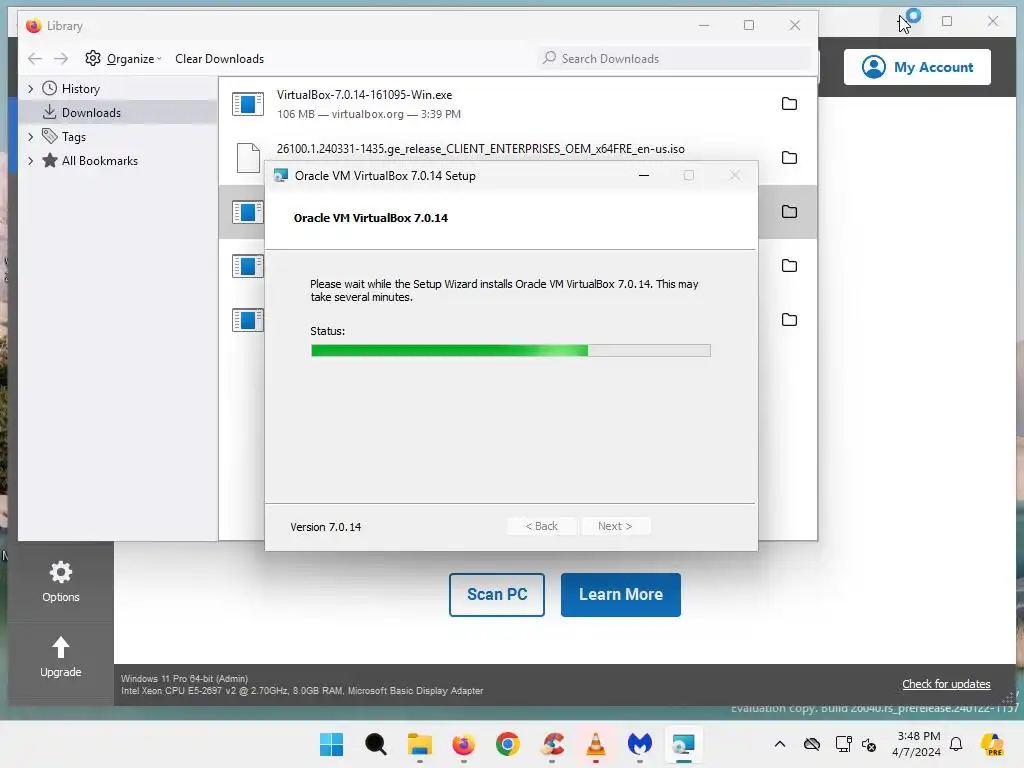The height and width of the screenshot is (768, 1024).
Task: Expand the History tree item
Action: (x=30, y=89)
